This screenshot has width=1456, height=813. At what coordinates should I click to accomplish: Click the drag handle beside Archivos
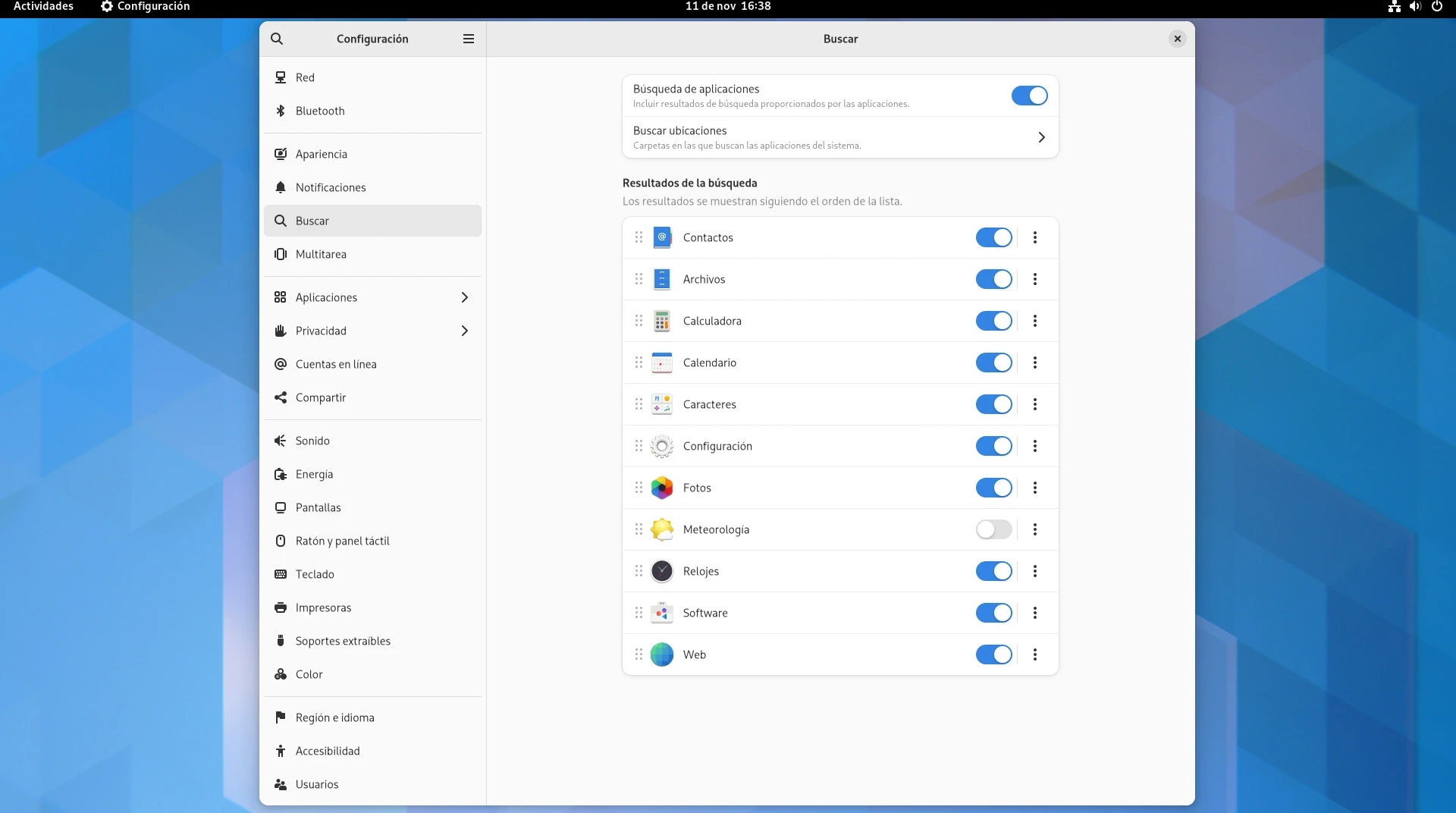639,279
